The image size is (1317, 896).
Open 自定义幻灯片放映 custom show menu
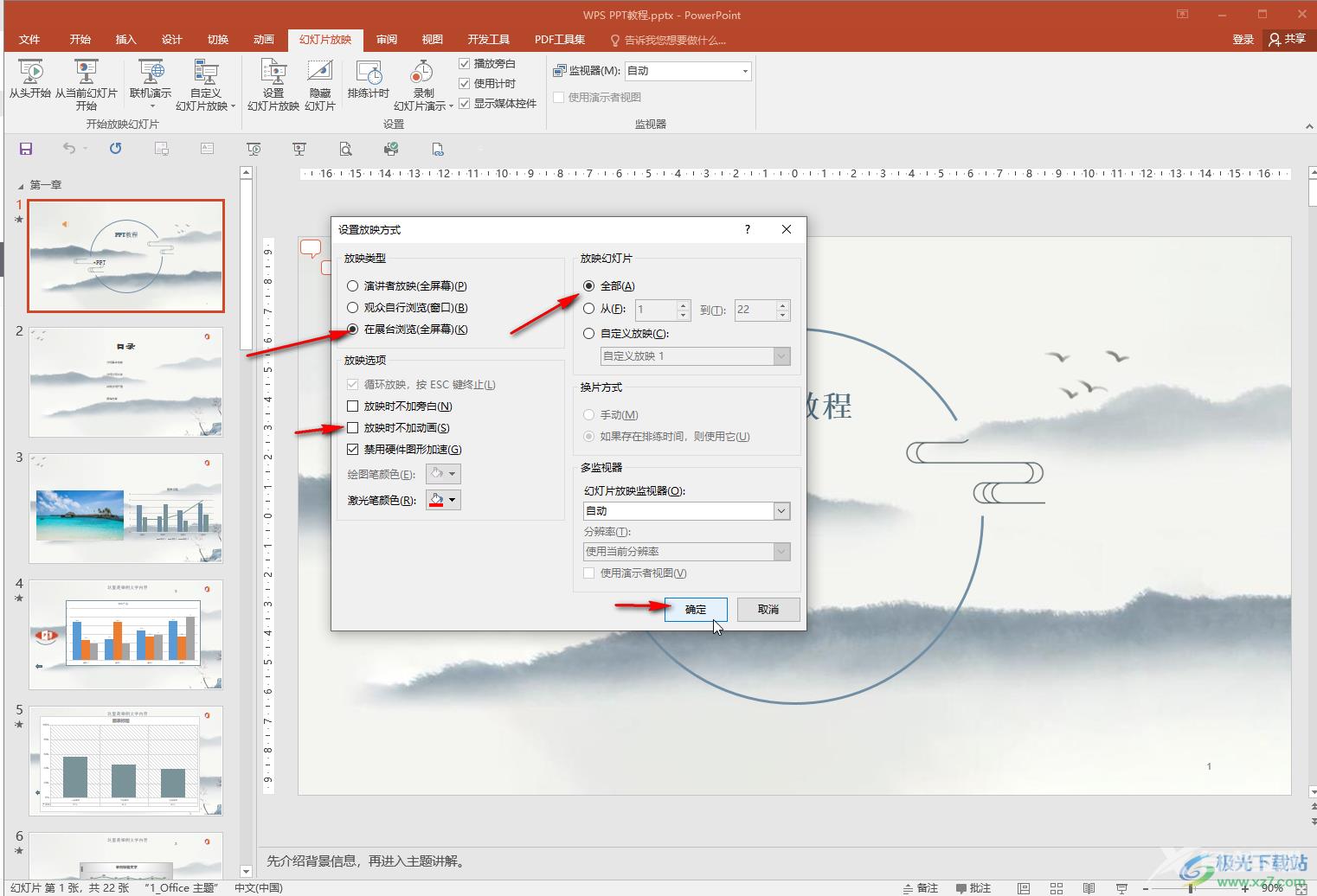point(205,85)
